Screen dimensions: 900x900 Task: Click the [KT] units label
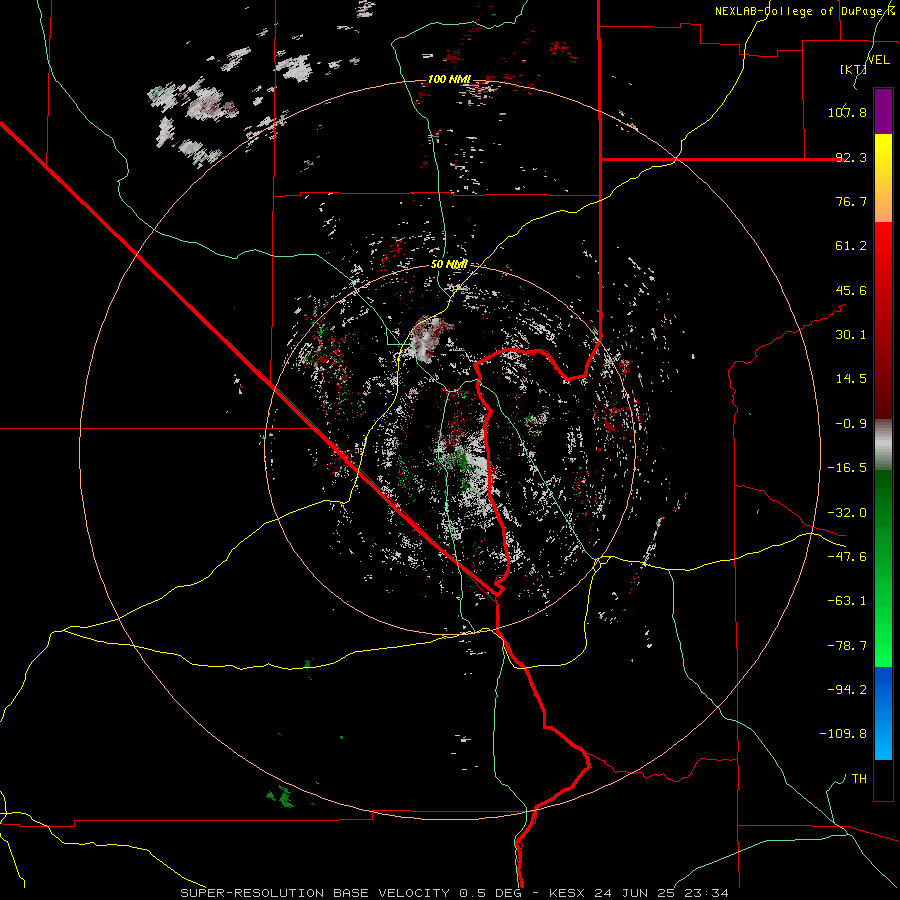(854, 69)
